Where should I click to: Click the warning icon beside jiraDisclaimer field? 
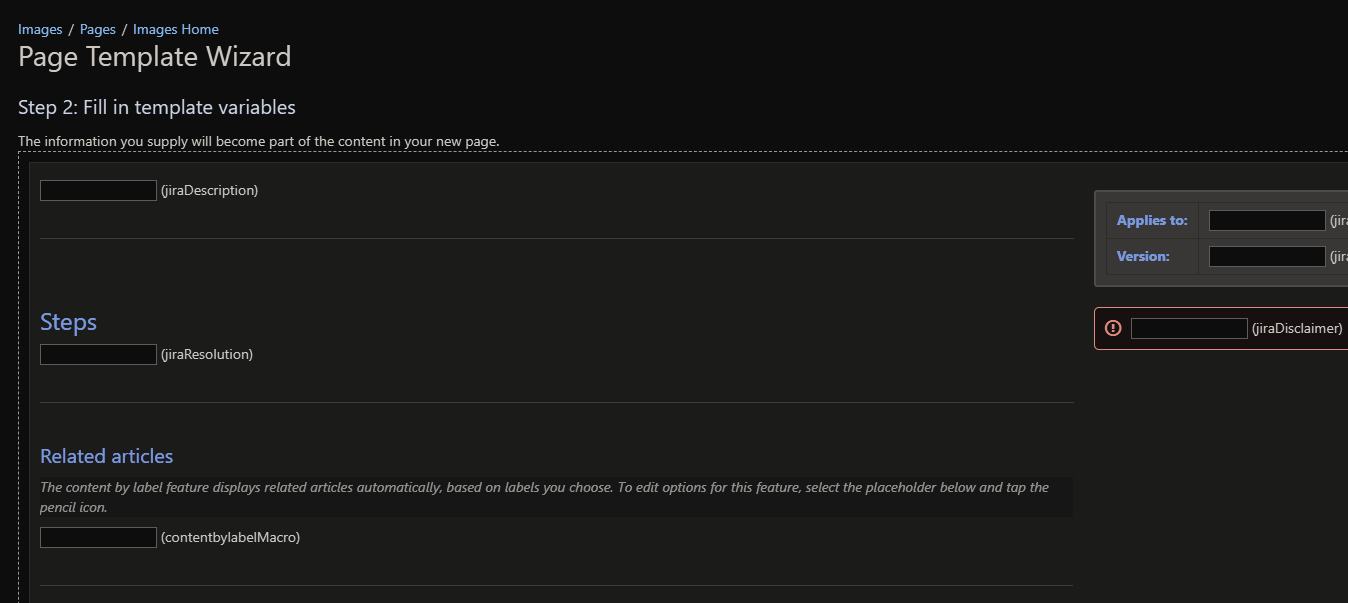1113,328
